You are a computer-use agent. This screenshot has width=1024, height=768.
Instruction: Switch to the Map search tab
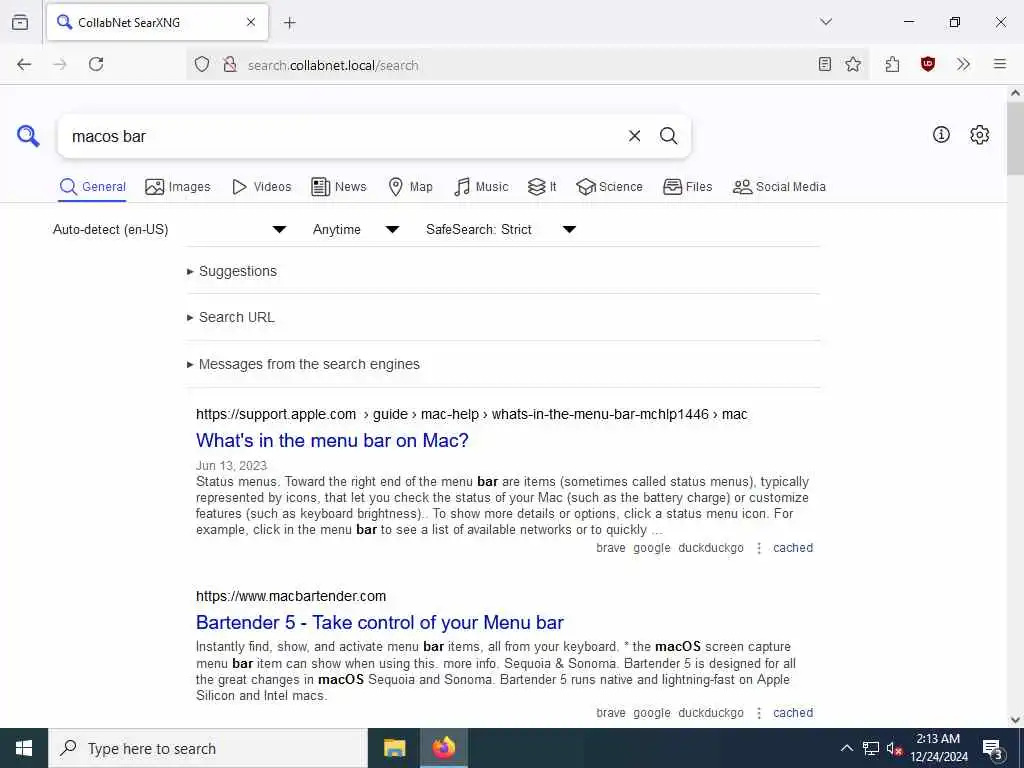[410, 187]
